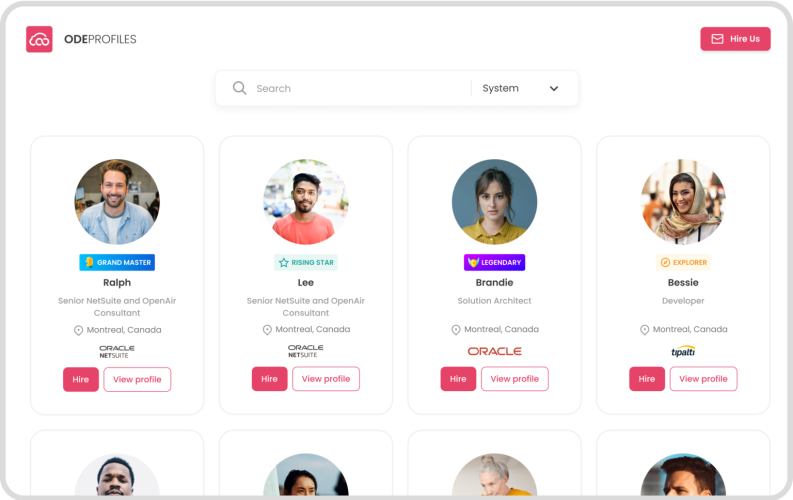The image size is (793, 500).
Task: View profile of Lee
Action: tap(326, 379)
